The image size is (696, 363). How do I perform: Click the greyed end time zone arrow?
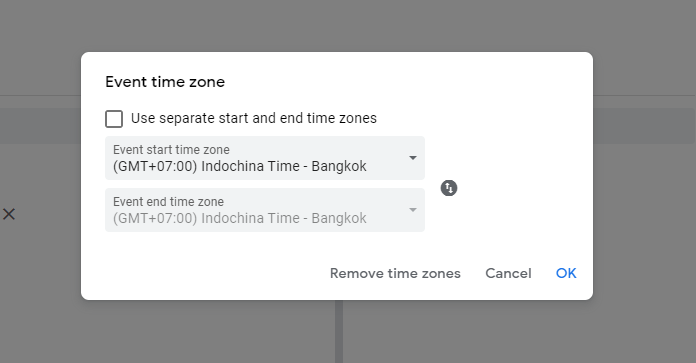click(413, 210)
